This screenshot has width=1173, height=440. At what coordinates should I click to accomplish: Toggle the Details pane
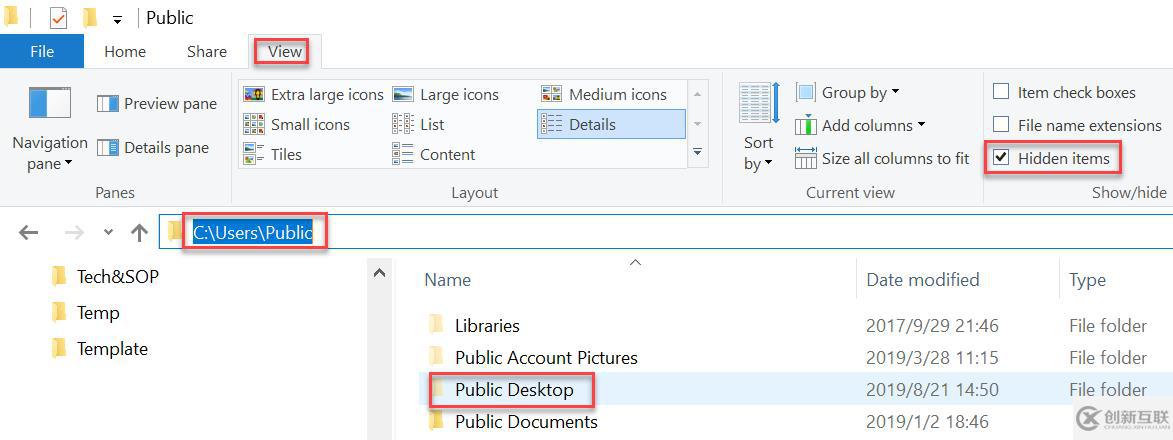pyautogui.click(x=153, y=148)
